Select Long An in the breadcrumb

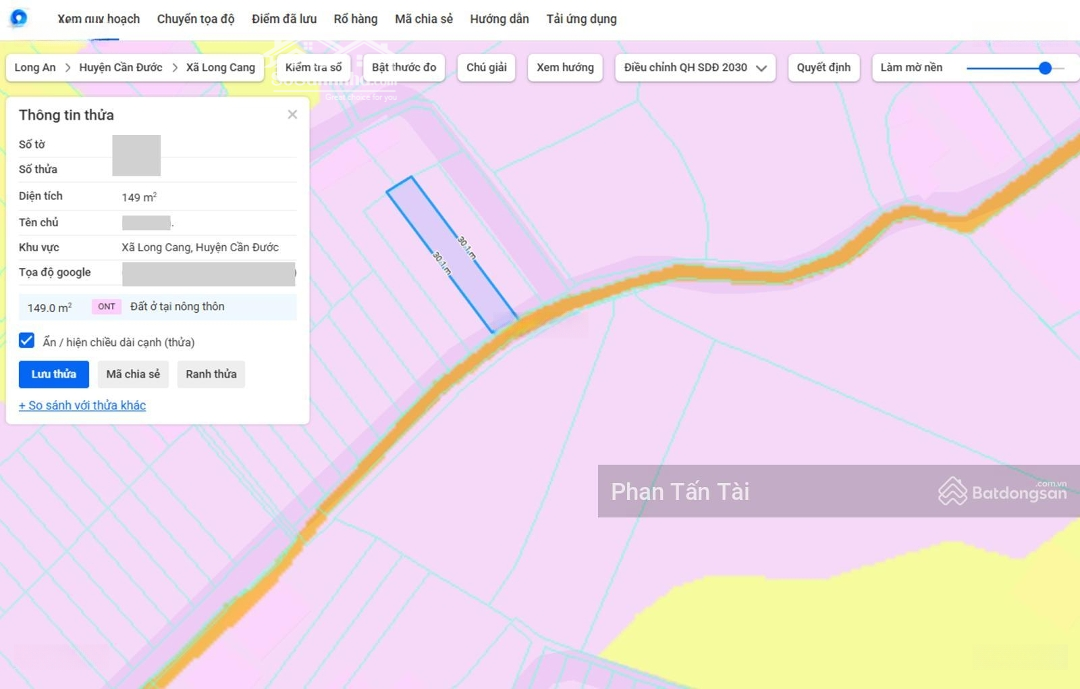[x=35, y=68]
